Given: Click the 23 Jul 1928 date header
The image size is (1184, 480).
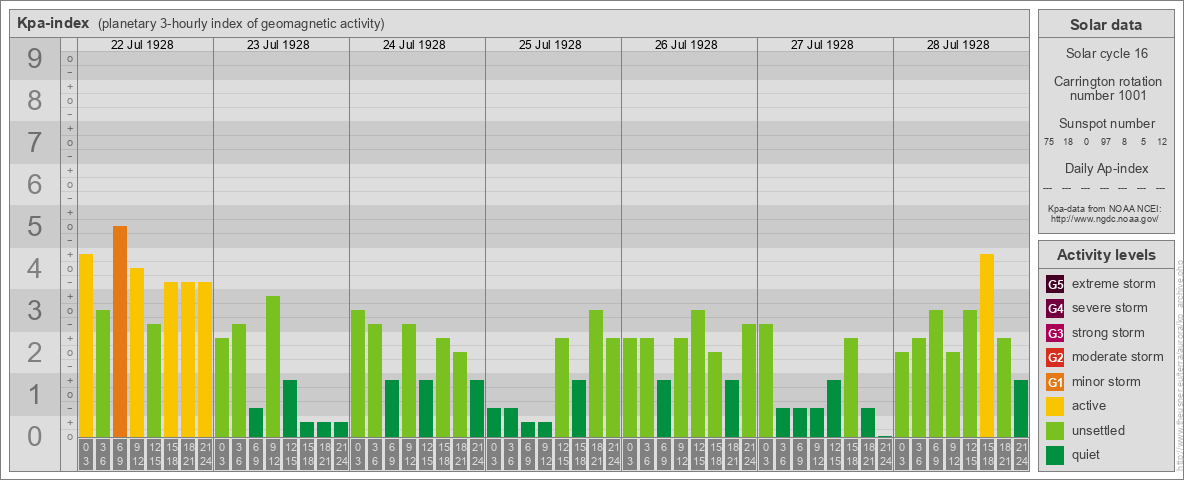Looking at the screenshot, I should click(278, 45).
